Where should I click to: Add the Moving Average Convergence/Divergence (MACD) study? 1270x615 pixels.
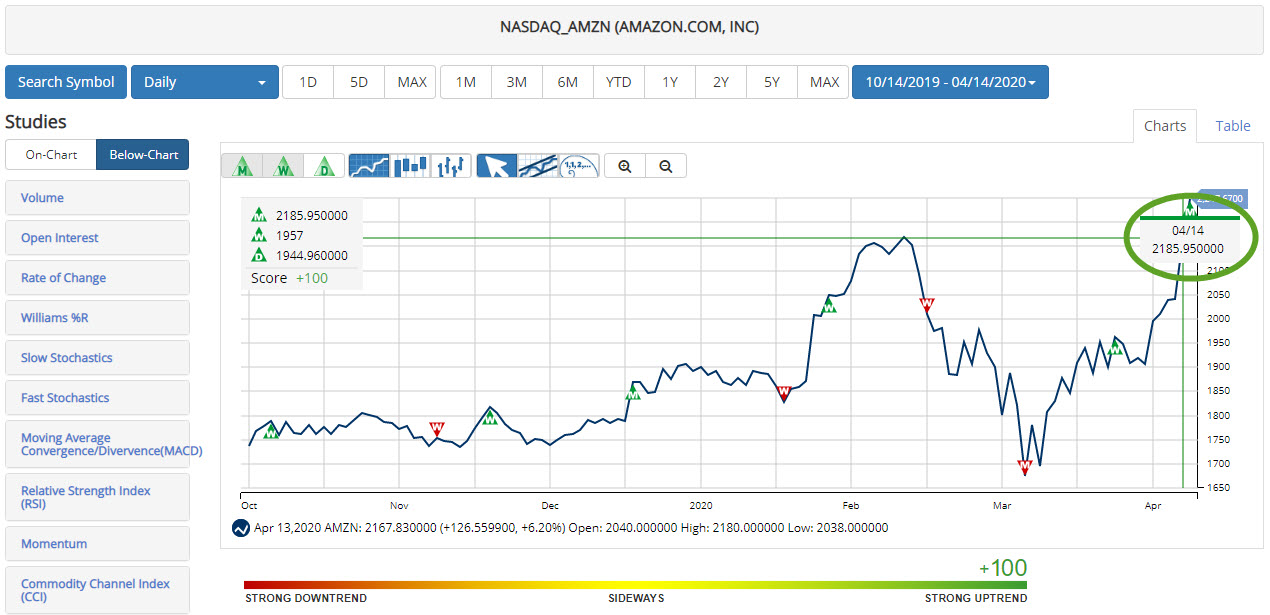click(x=97, y=444)
